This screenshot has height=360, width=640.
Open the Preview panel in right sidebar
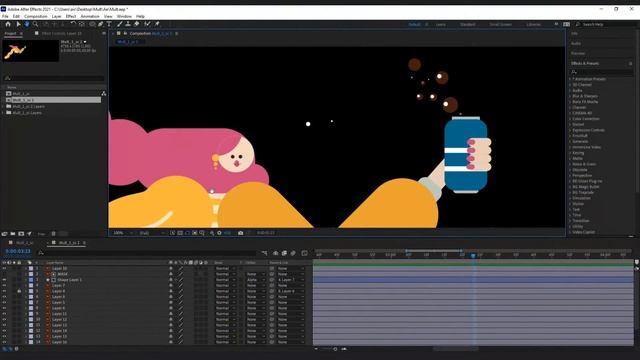pyautogui.click(x=578, y=53)
